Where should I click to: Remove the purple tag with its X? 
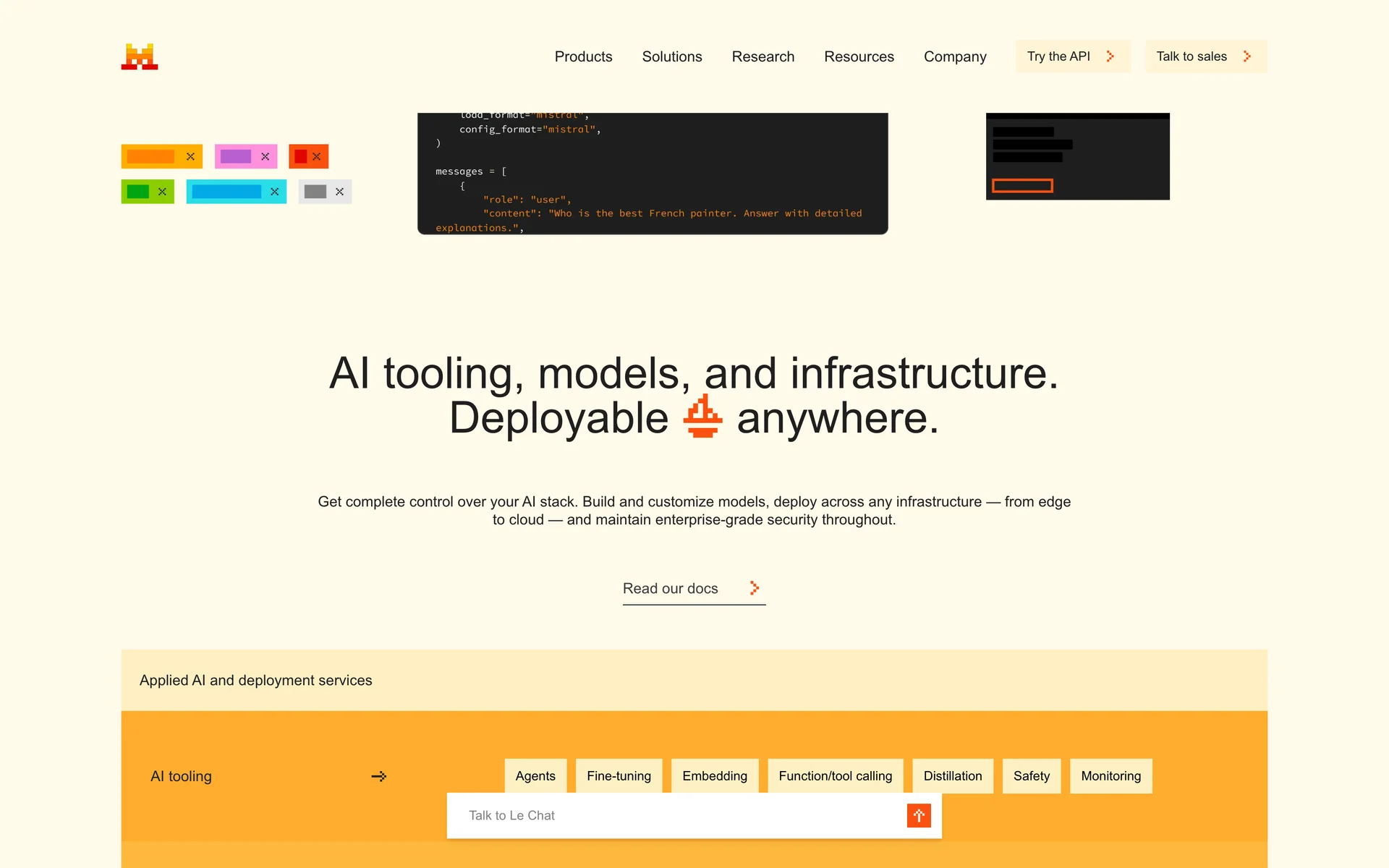pyautogui.click(x=266, y=156)
